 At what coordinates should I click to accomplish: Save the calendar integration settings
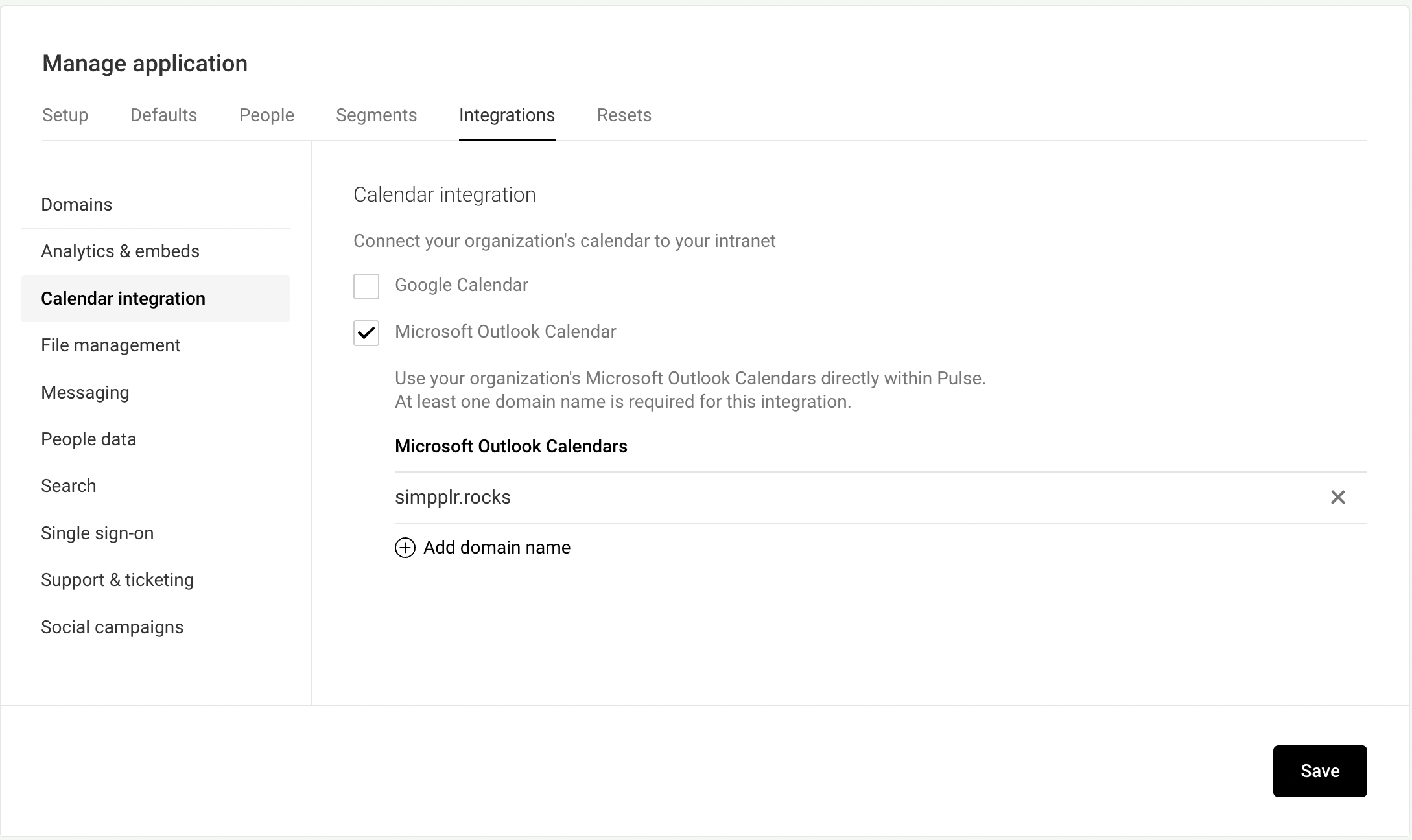[1320, 771]
